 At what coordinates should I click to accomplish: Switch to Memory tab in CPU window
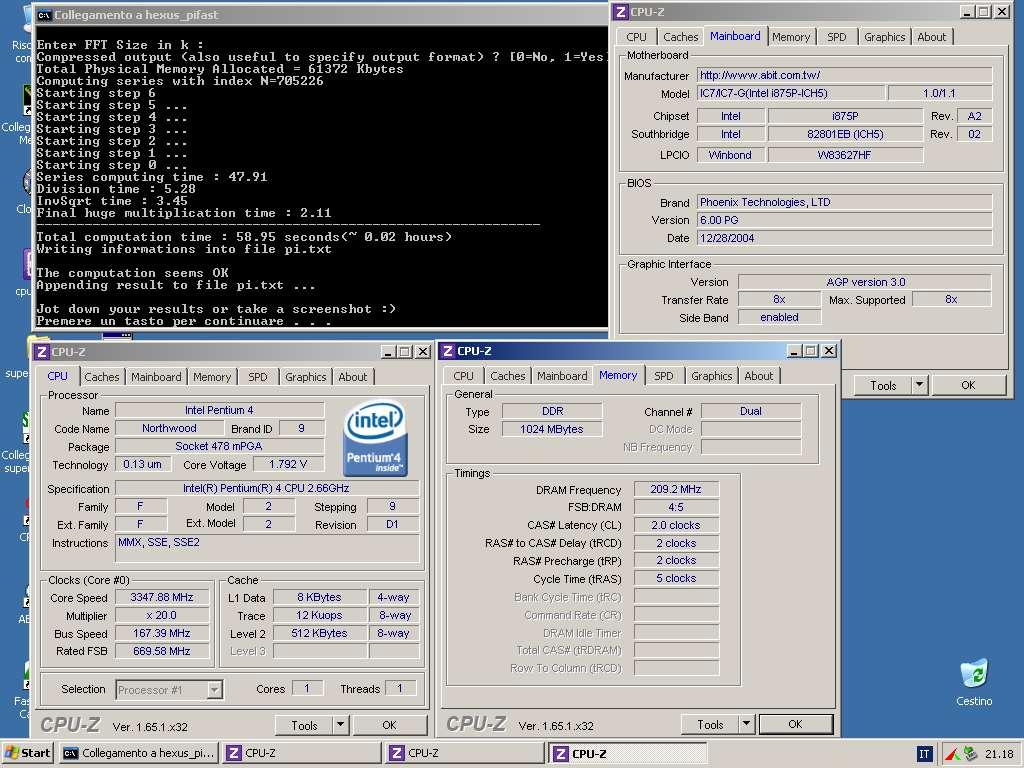coord(212,377)
